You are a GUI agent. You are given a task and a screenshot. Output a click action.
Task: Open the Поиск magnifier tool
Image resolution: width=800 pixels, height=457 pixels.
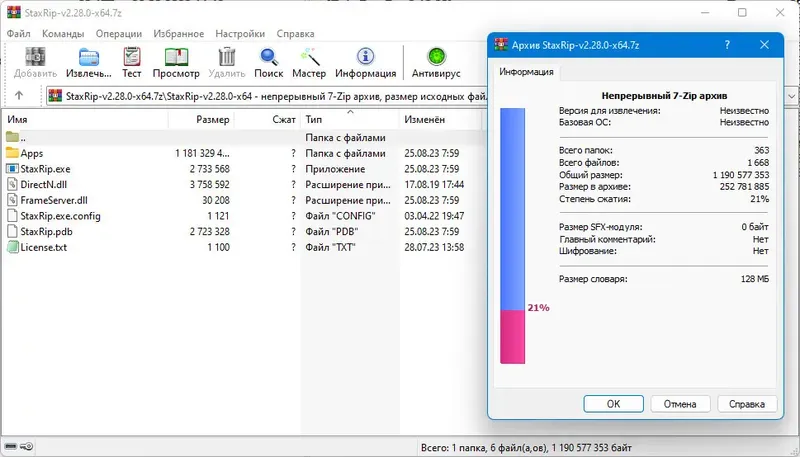point(268,57)
